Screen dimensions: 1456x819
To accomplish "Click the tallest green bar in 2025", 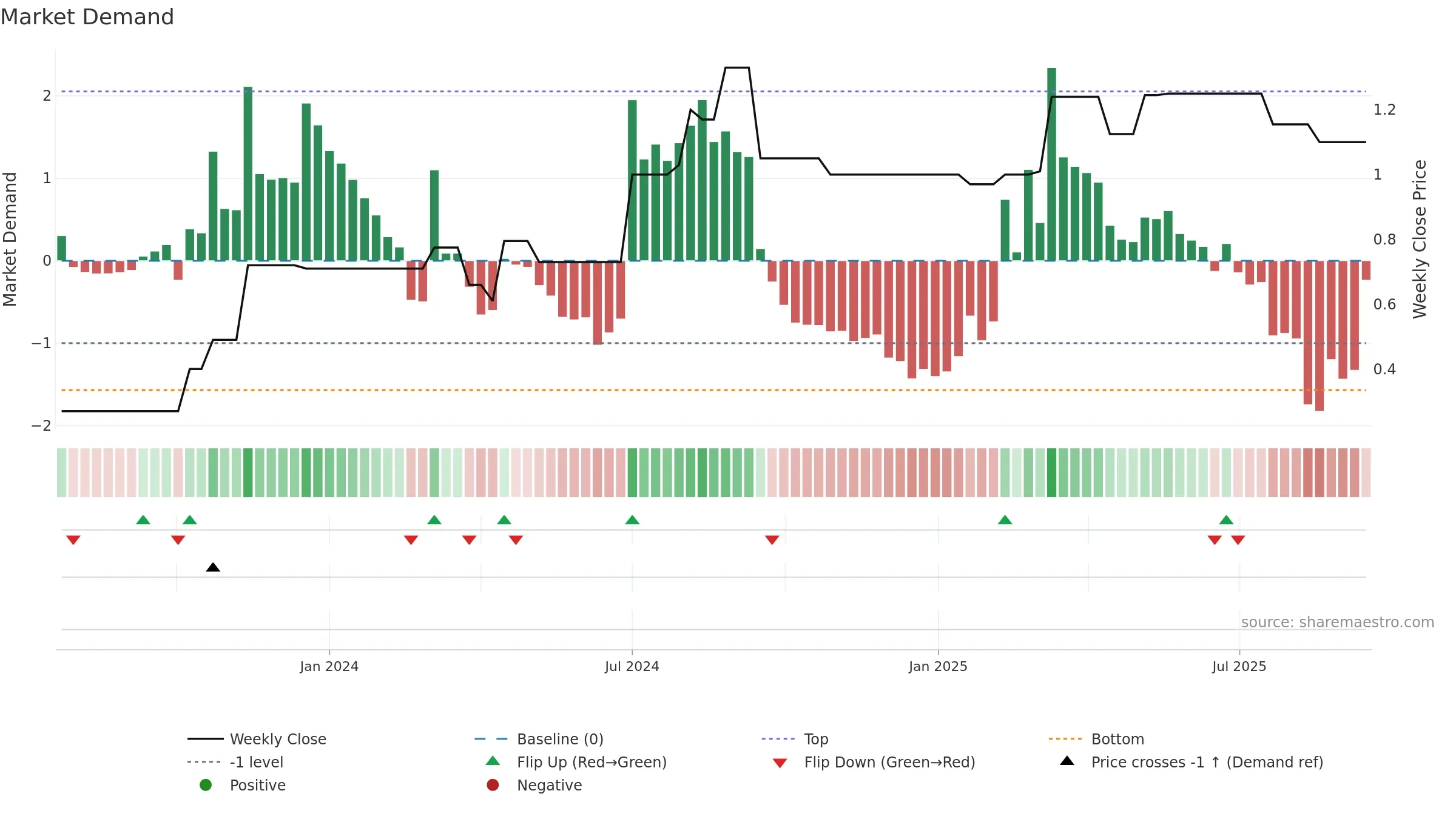I will [x=1052, y=164].
